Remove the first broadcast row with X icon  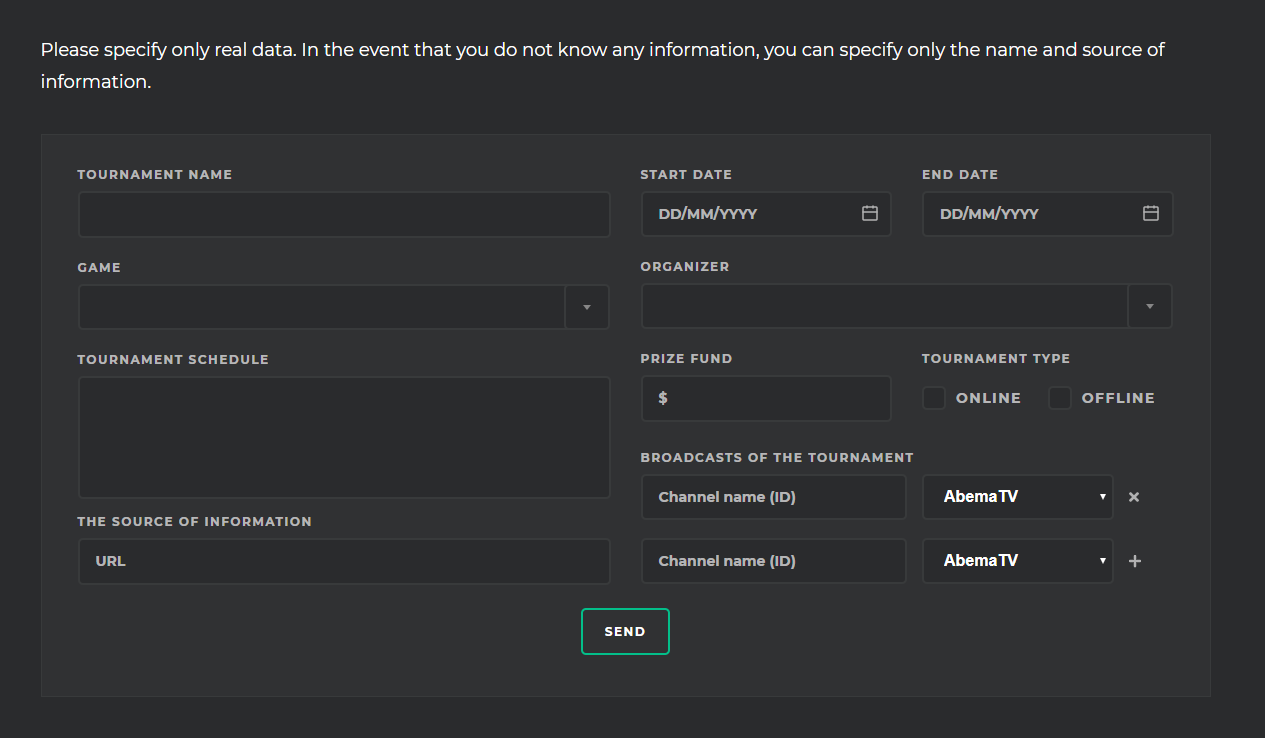coord(1133,497)
